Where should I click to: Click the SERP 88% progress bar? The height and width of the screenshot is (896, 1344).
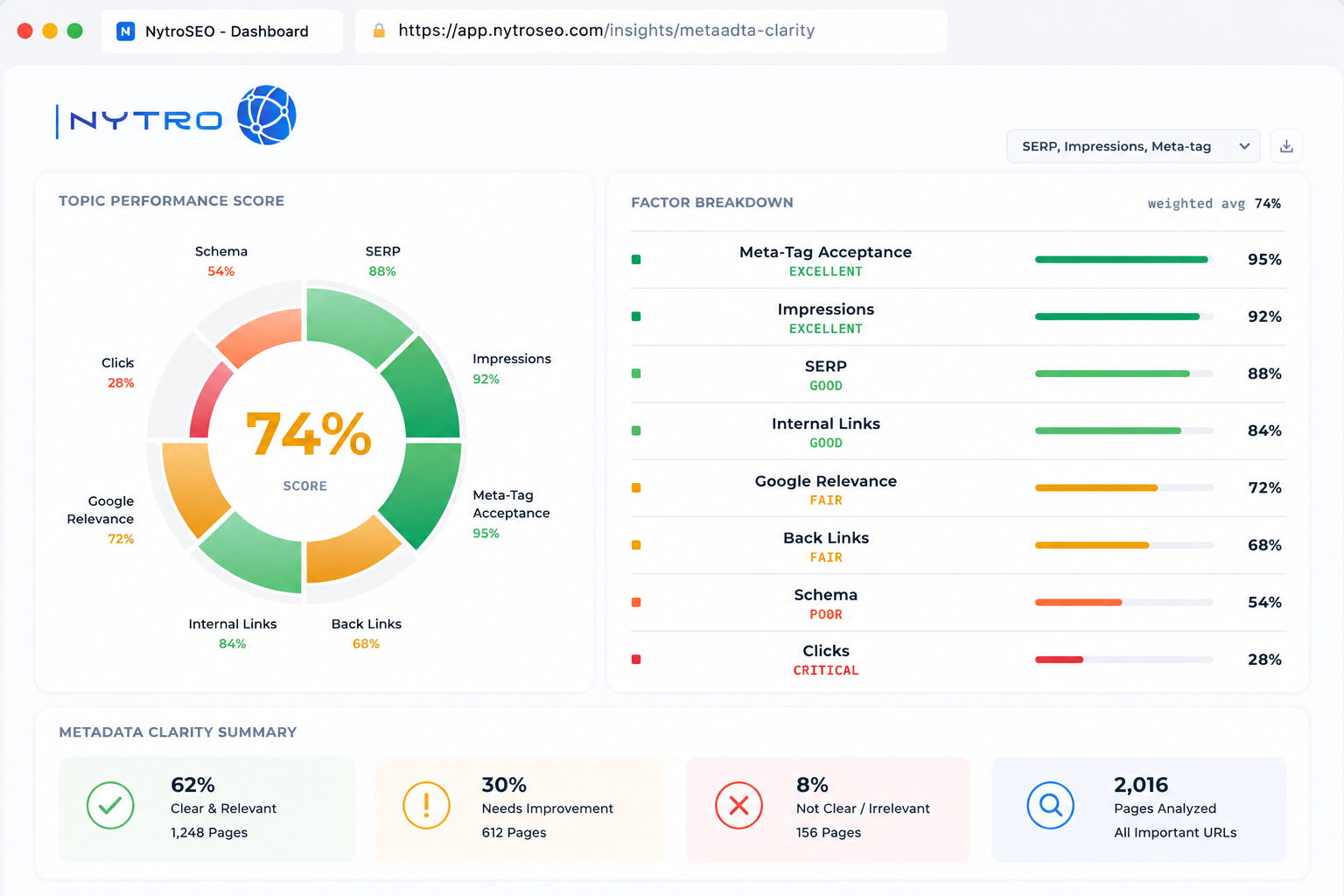(x=1123, y=374)
